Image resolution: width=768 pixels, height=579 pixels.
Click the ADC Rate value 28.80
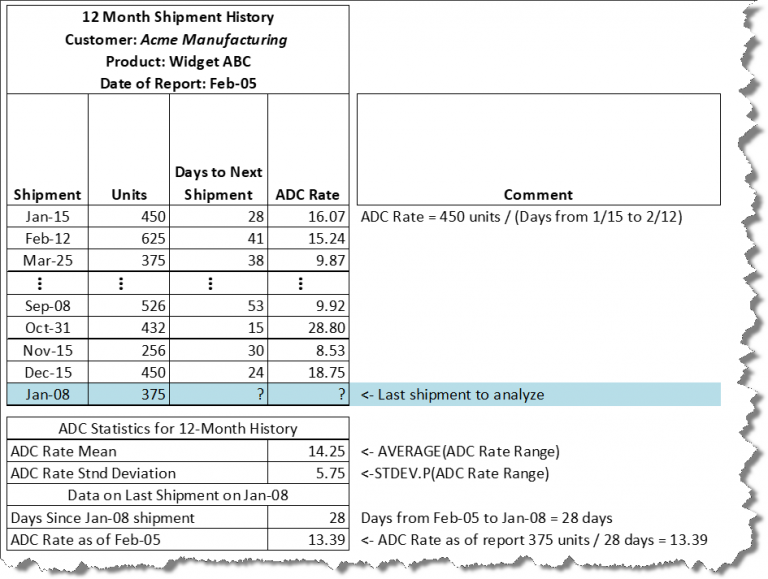pyautogui.click(x=309, y=327)
